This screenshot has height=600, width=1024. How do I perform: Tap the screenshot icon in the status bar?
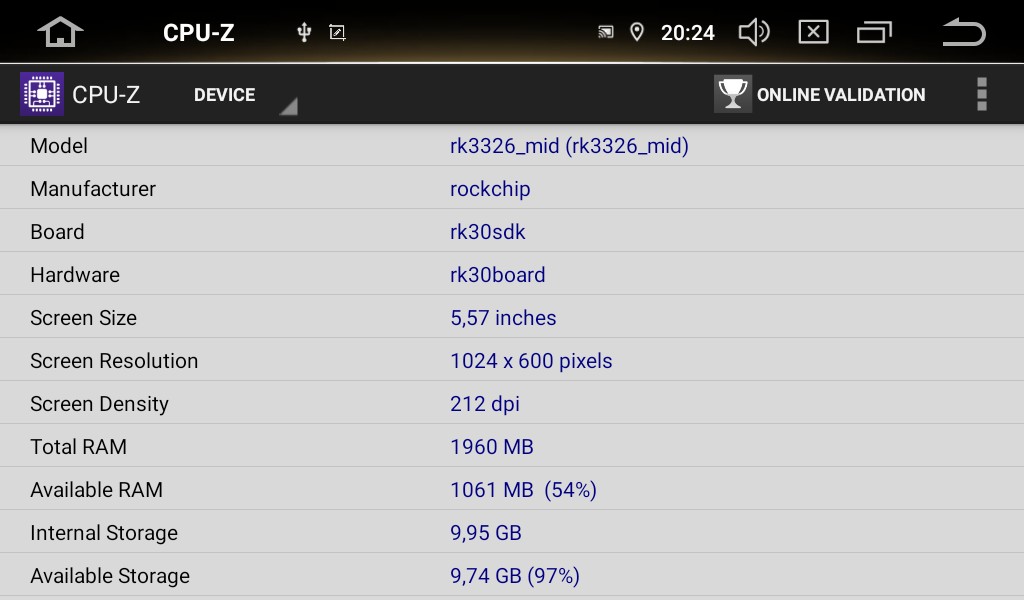[x=337, y=32]
